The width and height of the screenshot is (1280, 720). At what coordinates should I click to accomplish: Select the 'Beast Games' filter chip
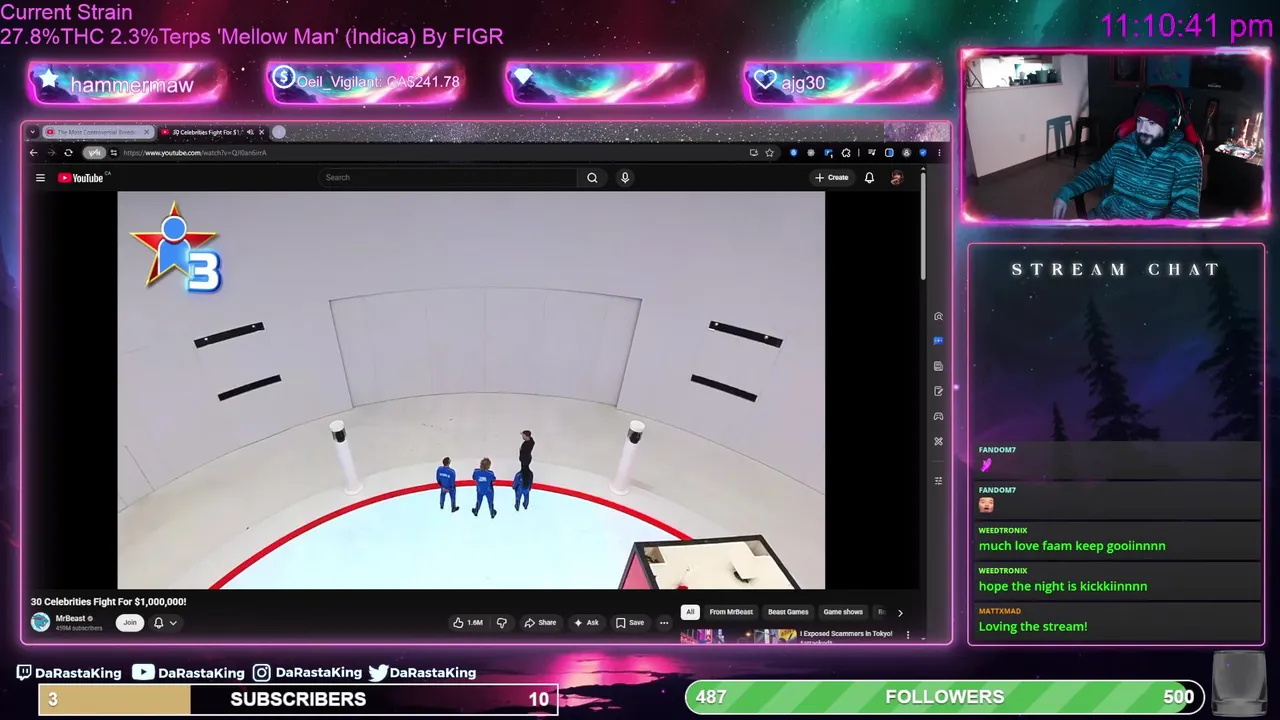(x=788, y=612)
